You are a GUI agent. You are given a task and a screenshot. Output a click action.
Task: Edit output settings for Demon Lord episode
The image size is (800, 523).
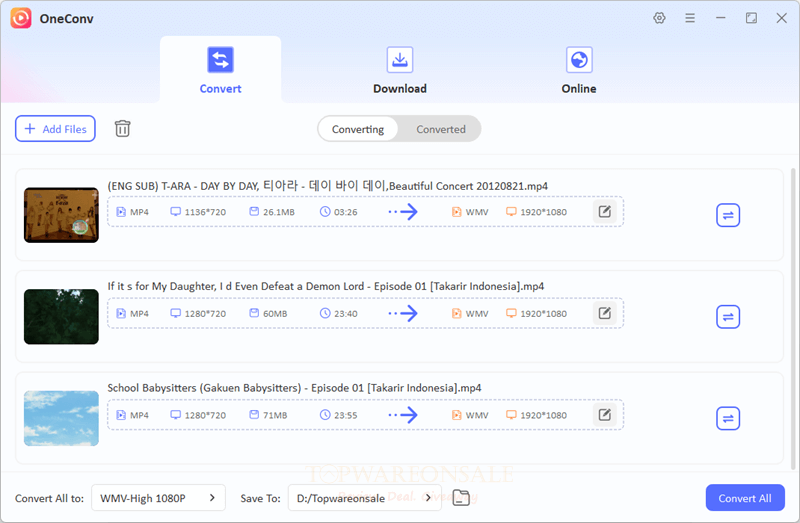(605, 313)
